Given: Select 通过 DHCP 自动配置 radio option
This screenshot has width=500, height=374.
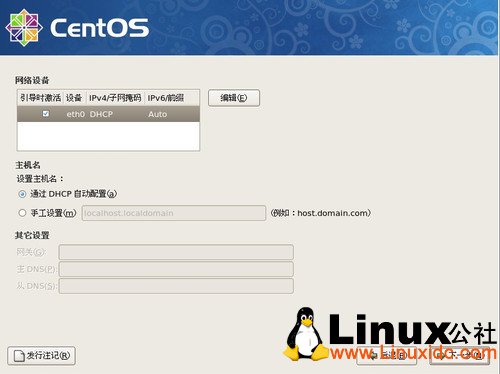Looking at the screenshot, I should (x=22, y=194).
